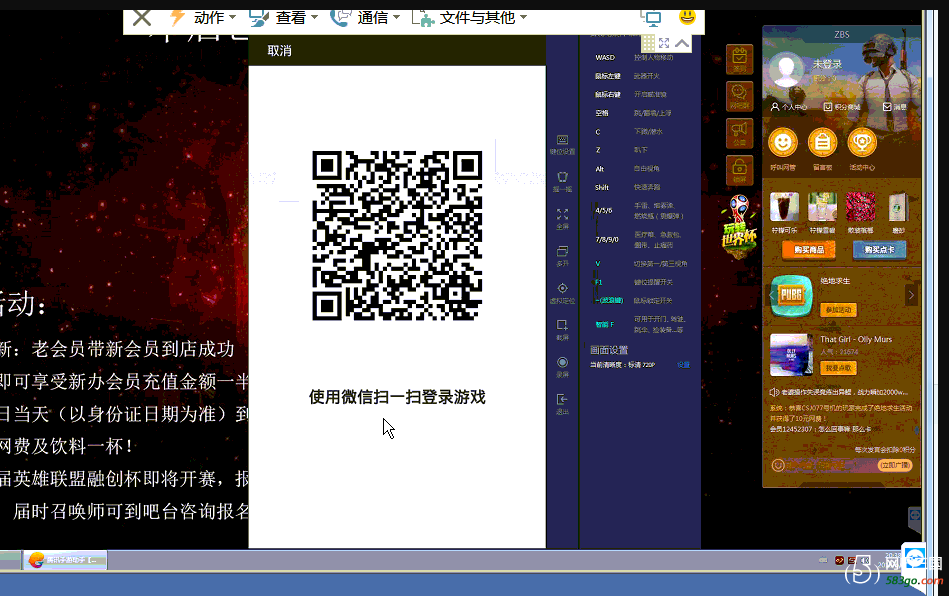Go to the next game with the right arrow
Image resolution: width=949 pixels, height=596 pixels.
pos(911,295)
